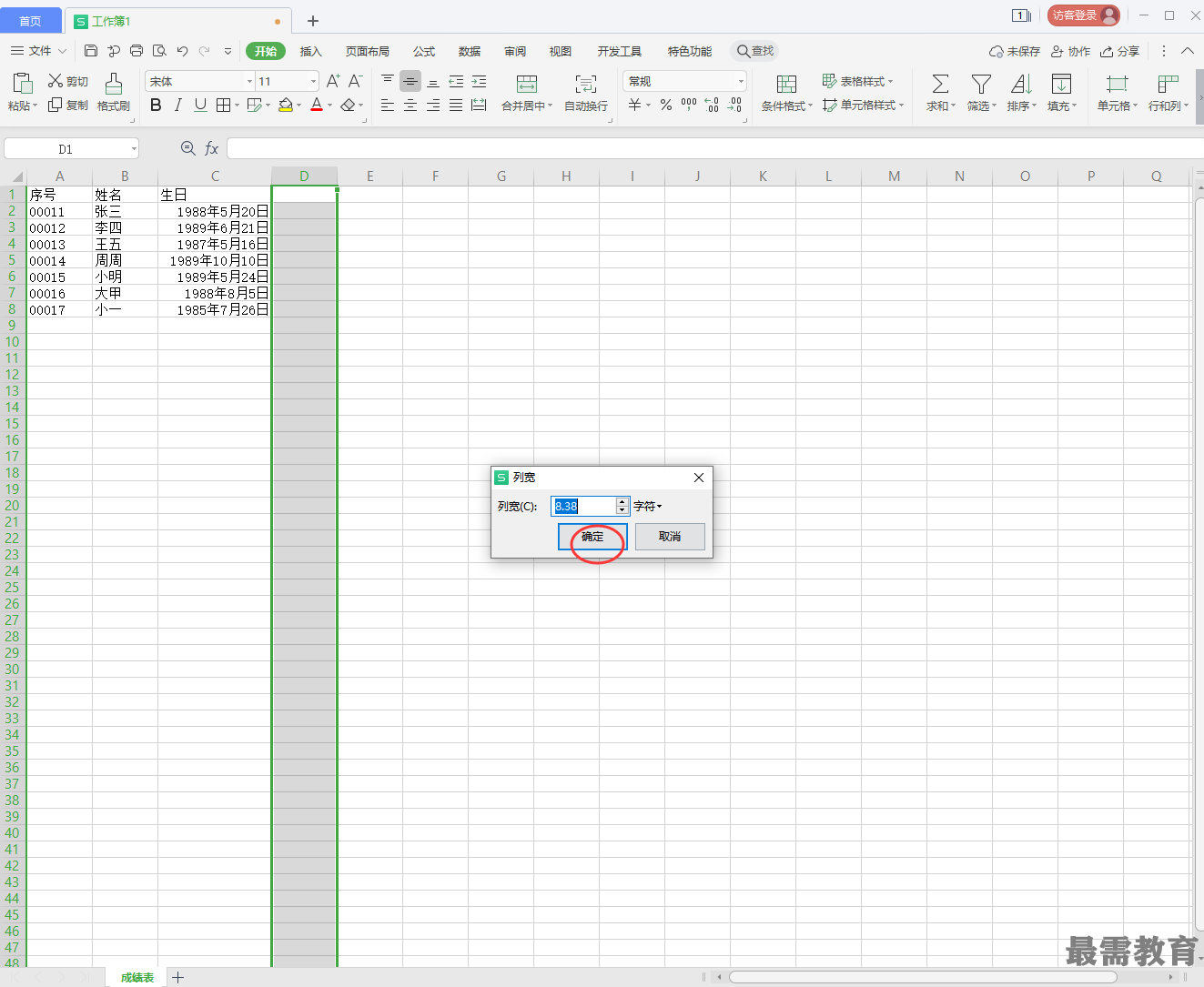
Task: Toggle Italic formatting
Action: click(178, 106)
